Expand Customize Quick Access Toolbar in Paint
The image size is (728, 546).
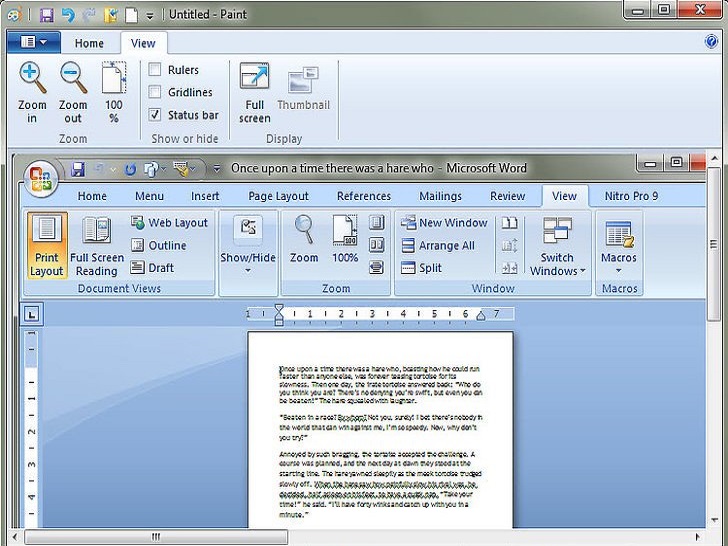coord(150,16)
